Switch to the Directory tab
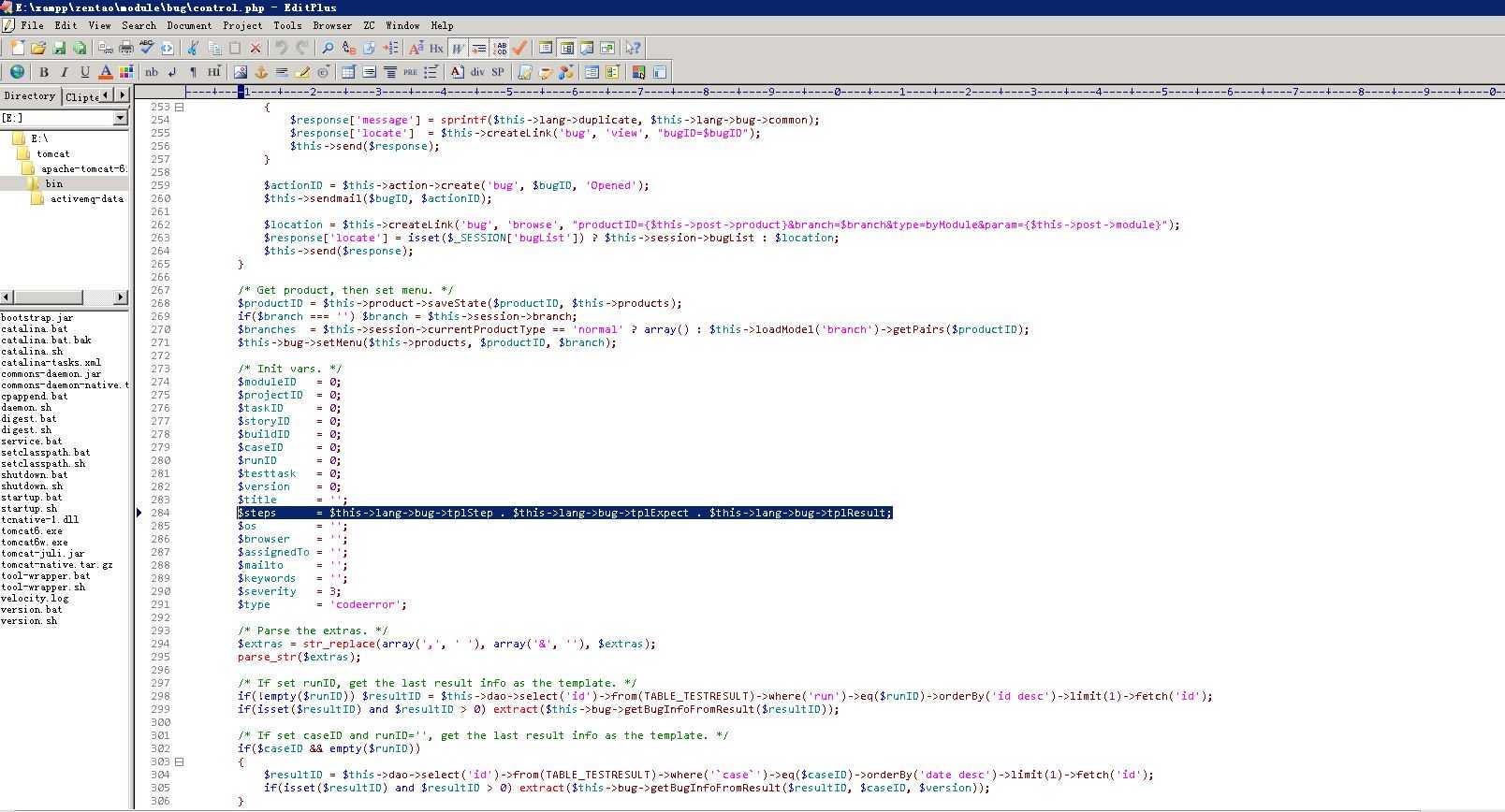Image resolution: width=1505 pixels, height=812 pixels. (30, 95)
